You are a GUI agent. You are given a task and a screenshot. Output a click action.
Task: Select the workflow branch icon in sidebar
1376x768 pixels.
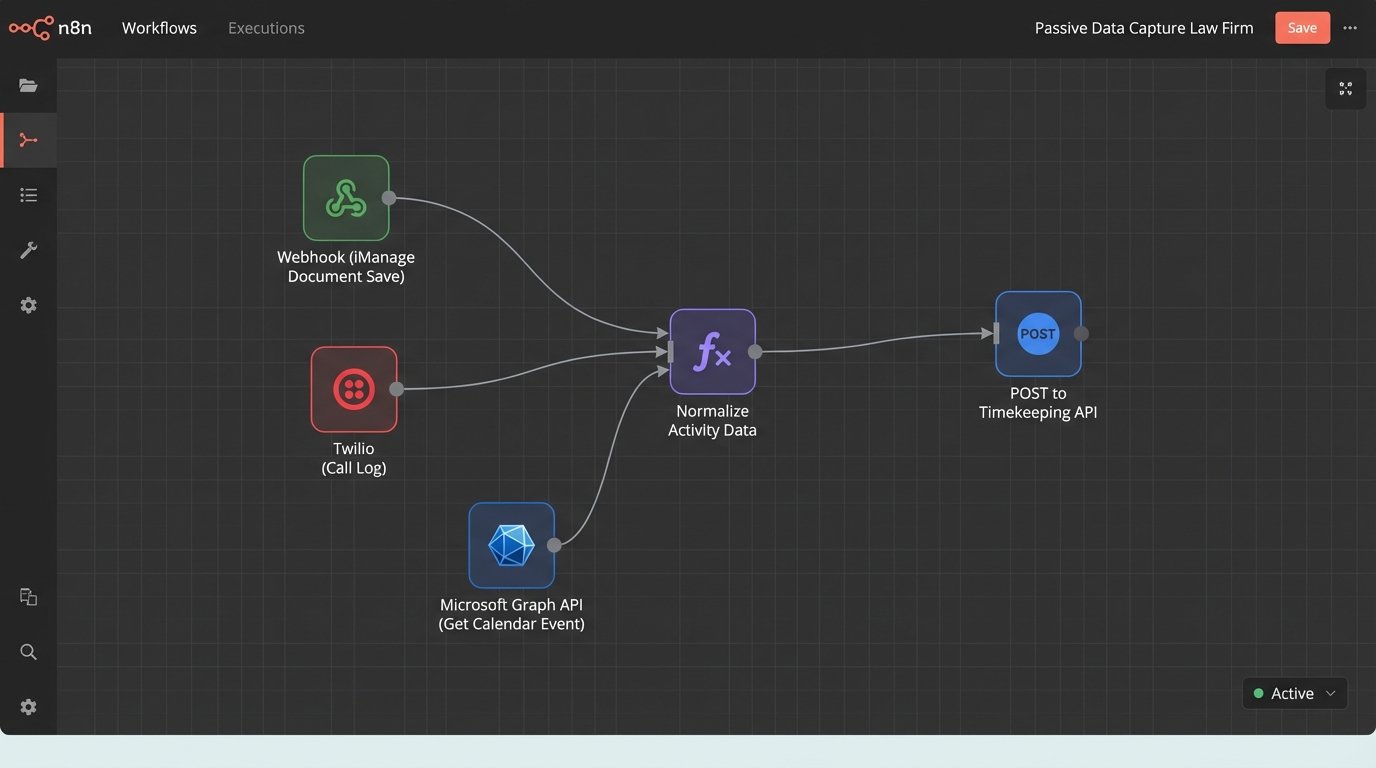[28, 140]
